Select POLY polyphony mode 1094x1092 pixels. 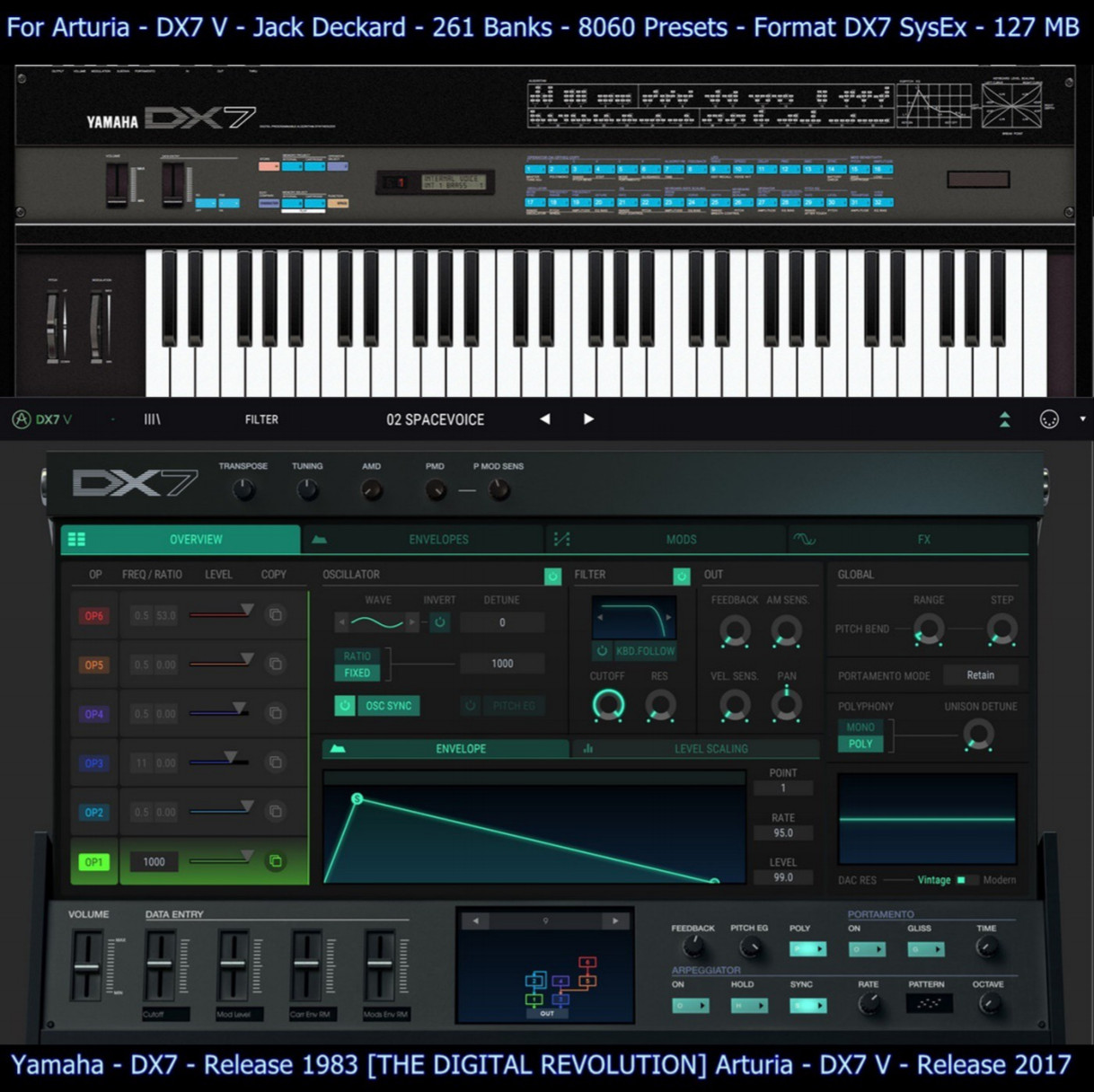pyautogui.click(x=860, y=744)
